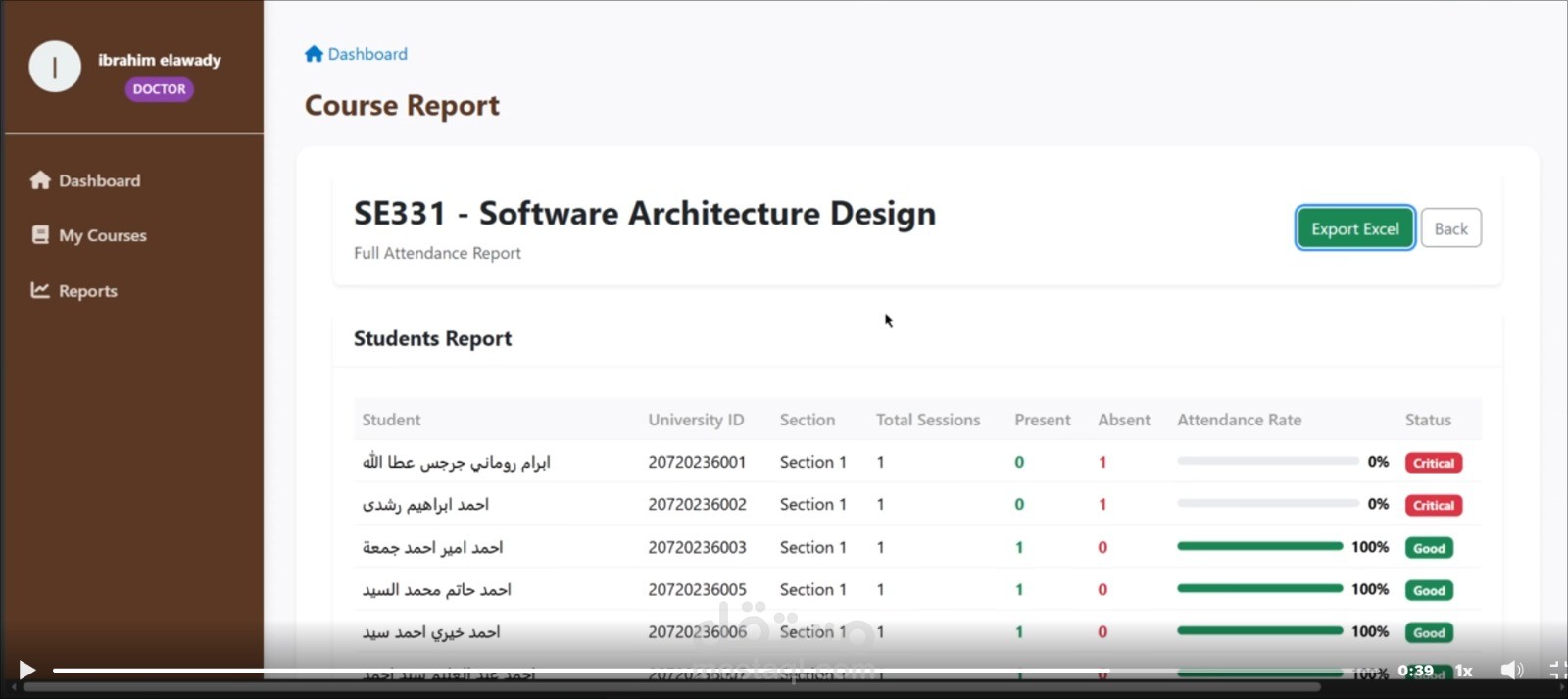Click the Dashboard breadcrumb link
This screenshot has height=699, width=1568.
[367, 54]
